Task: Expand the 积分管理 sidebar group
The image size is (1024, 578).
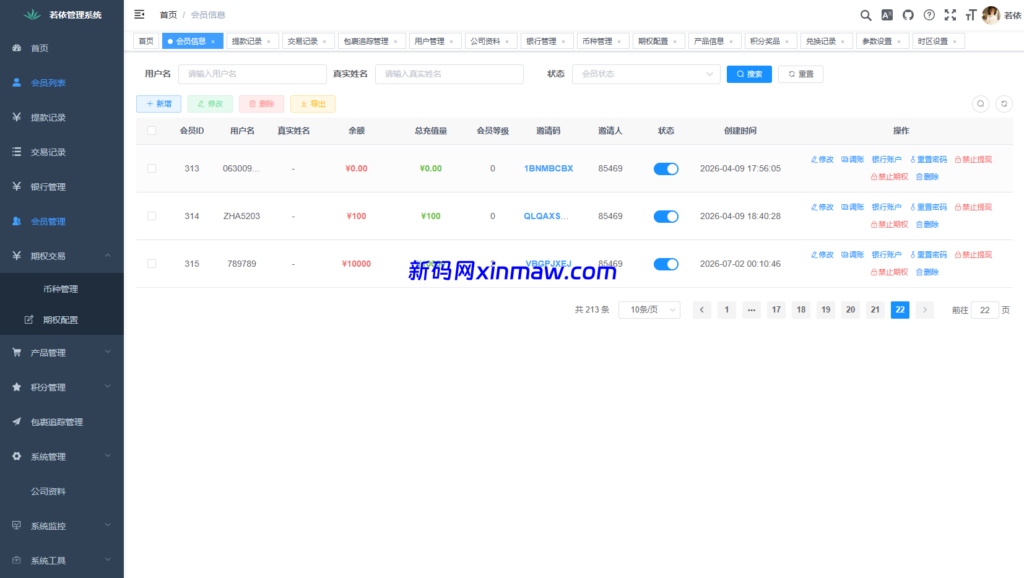Action: tap(62, 387)
